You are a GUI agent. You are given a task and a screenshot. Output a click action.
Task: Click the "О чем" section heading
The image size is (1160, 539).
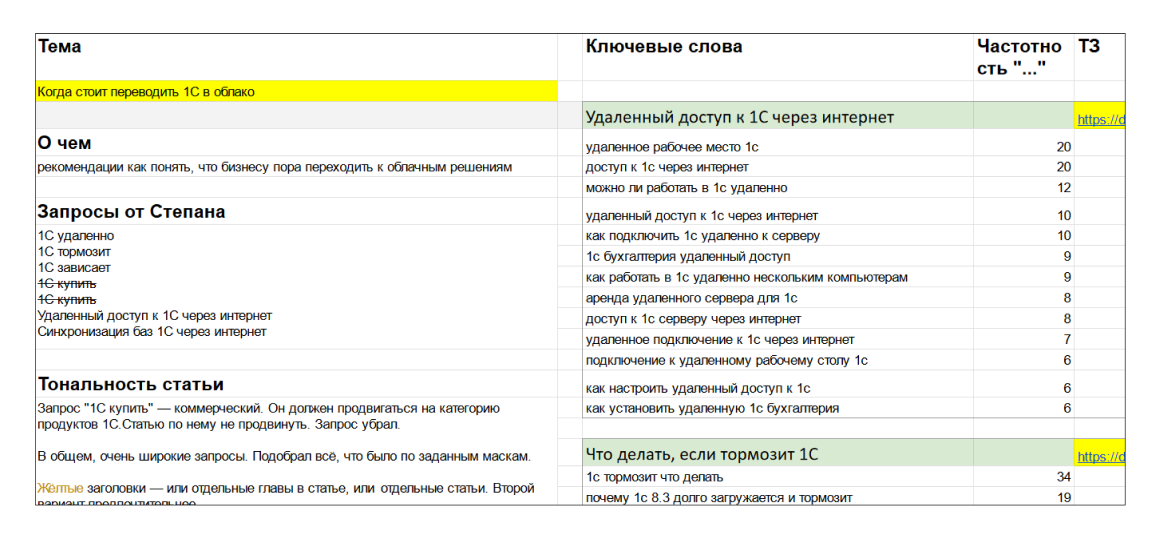(65, 143)
